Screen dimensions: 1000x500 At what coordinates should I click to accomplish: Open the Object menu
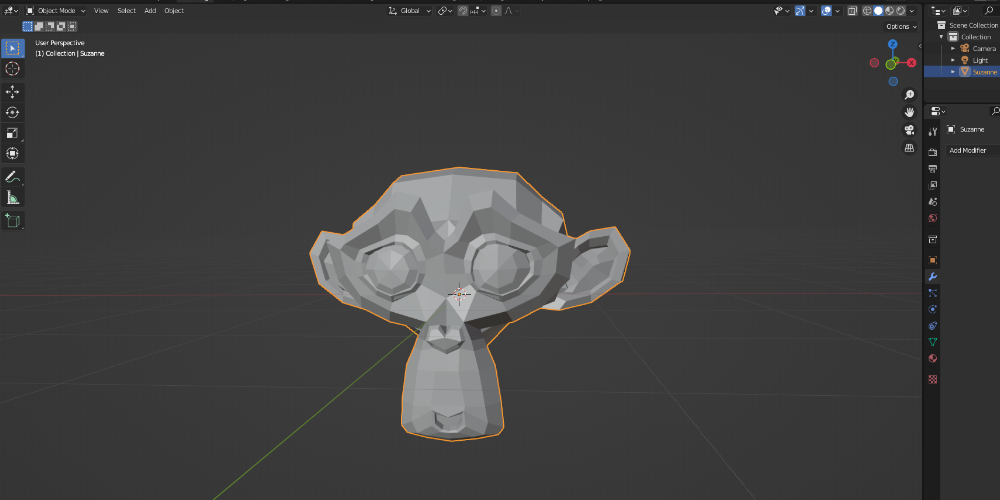(x=174, y=11)
